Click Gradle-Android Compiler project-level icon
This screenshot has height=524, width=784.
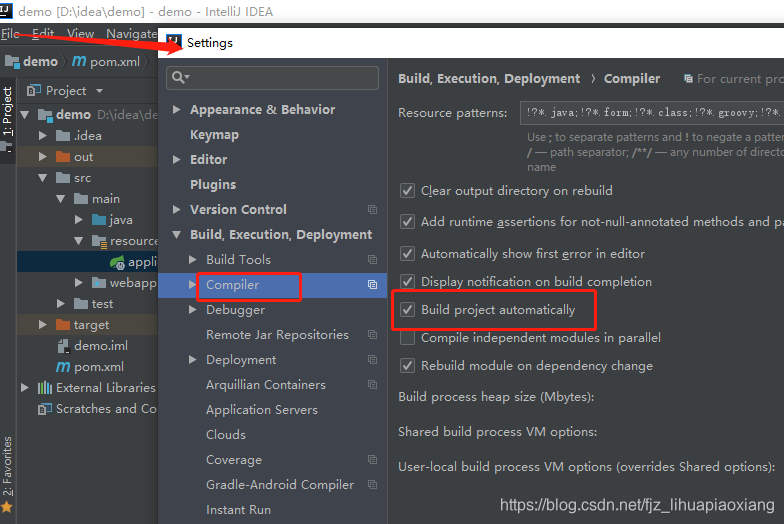click(372, 484)
